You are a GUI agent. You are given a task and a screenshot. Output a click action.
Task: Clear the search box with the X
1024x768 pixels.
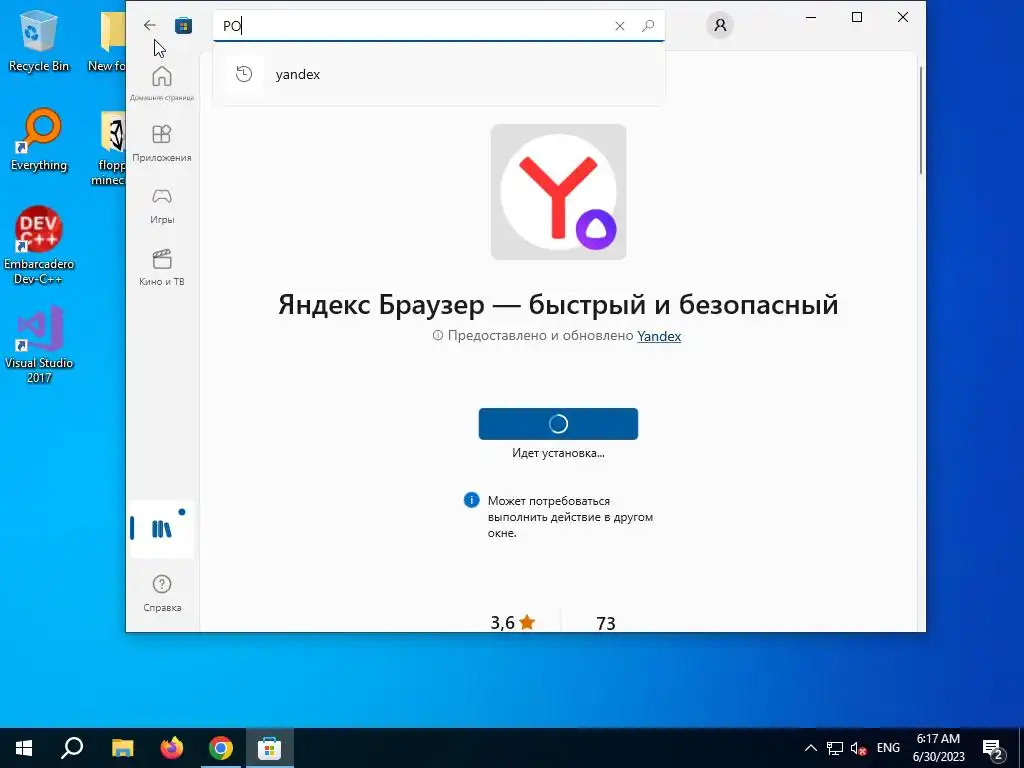coord(620,26)
